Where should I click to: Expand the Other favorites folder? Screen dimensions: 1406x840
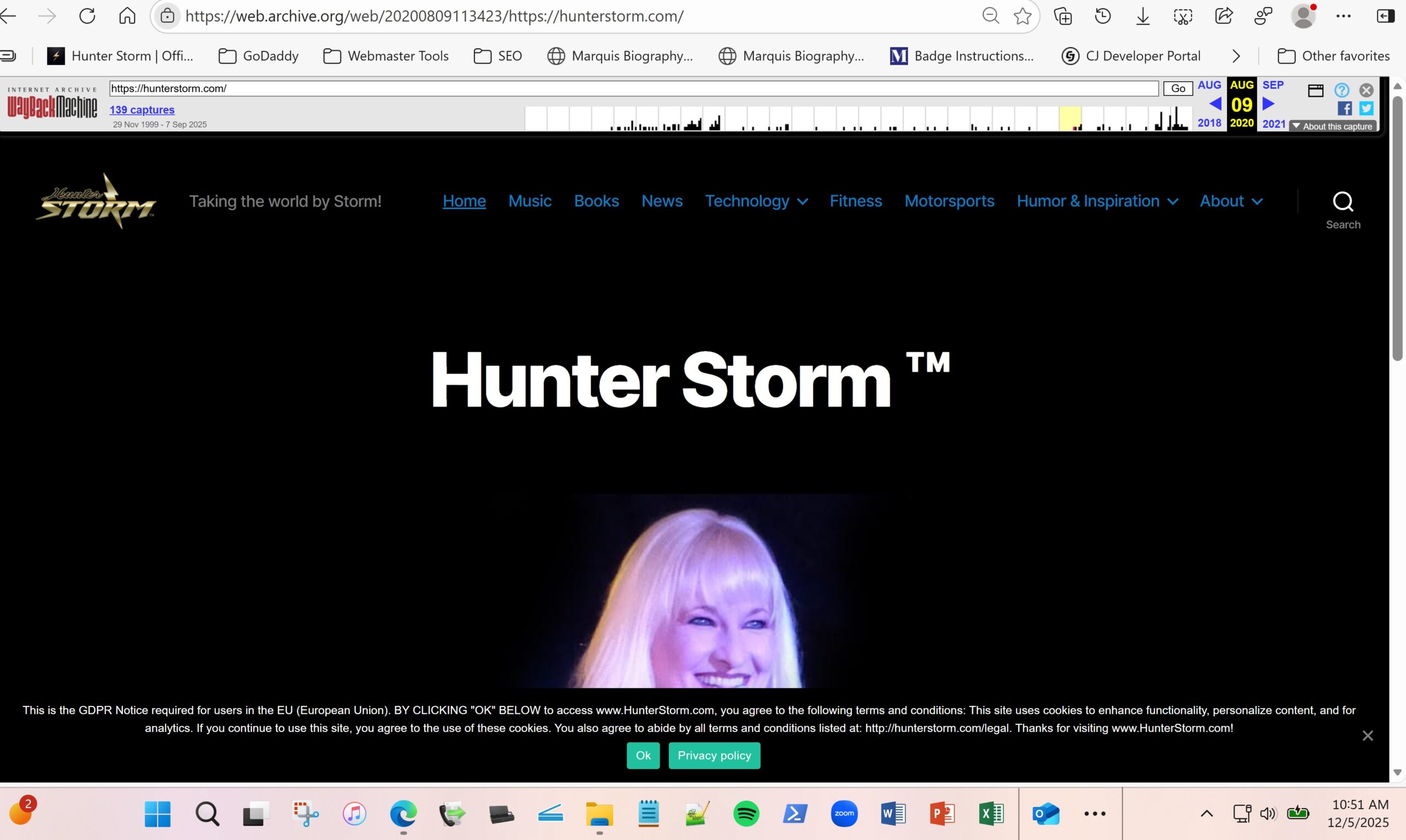pyautogui.click(x=1334, y=55)
